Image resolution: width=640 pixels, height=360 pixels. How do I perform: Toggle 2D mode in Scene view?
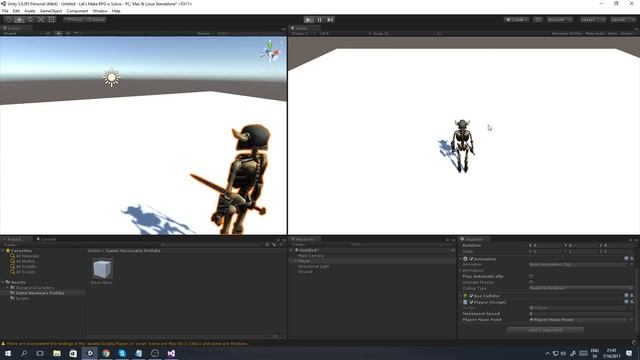48,33
